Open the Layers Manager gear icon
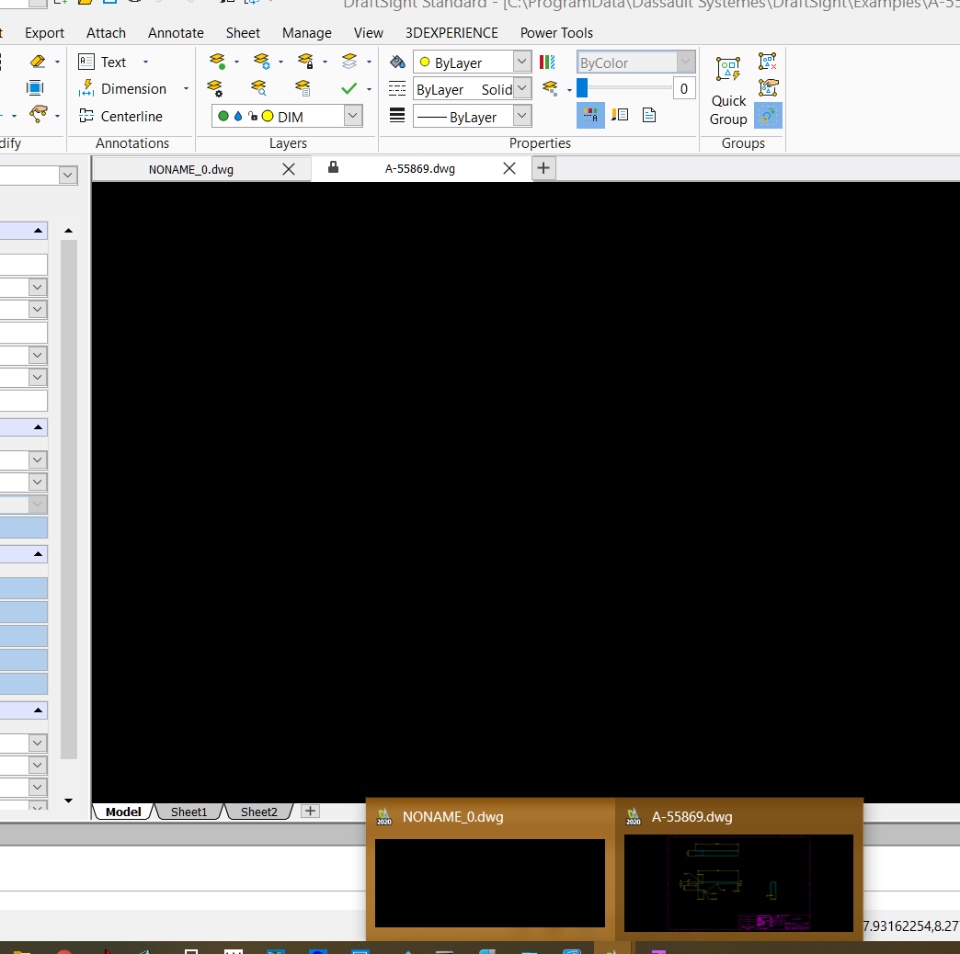This screenshot has height=954, width=960. 215,89
